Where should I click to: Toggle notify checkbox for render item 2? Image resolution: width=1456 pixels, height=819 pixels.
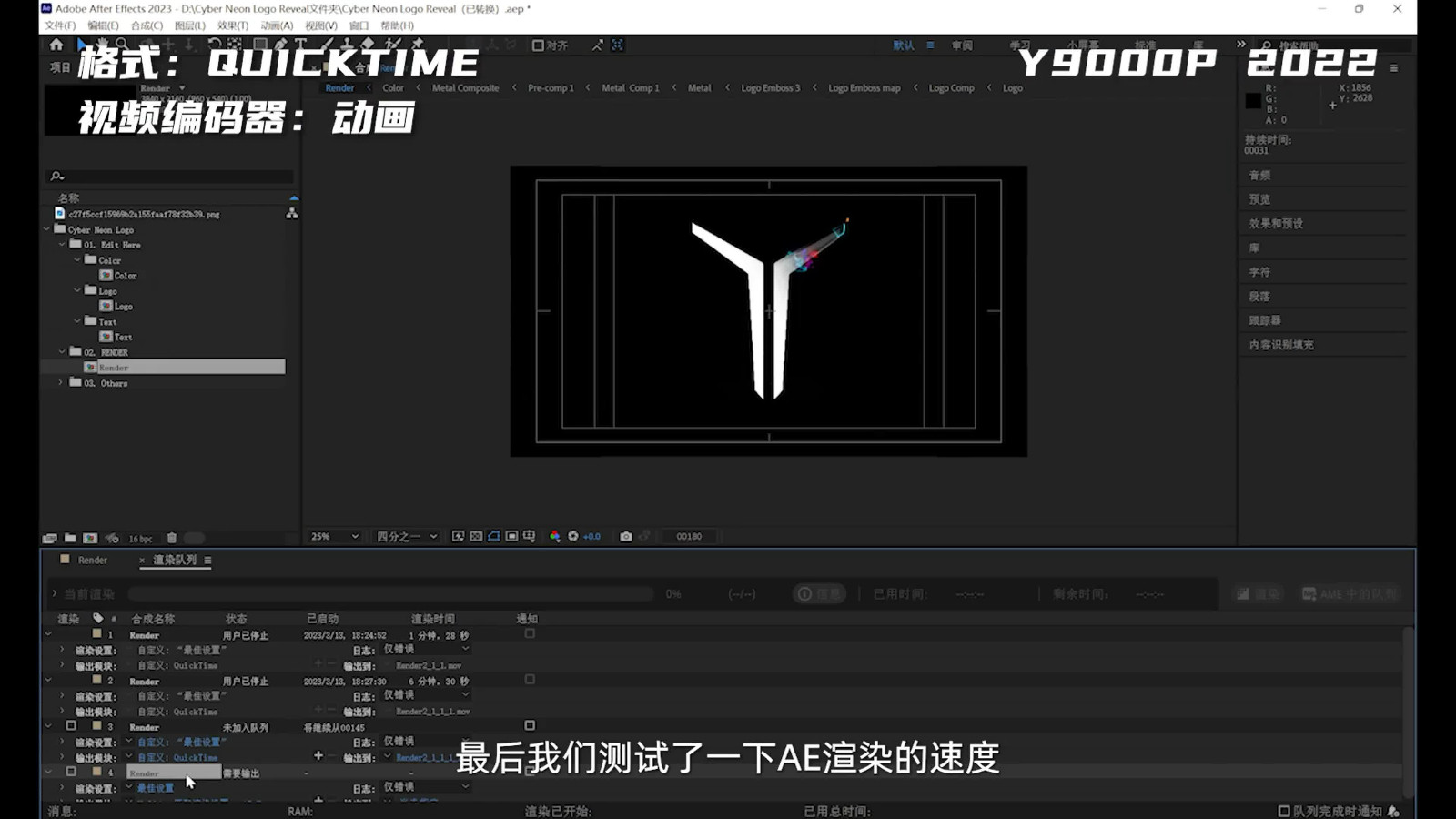click(530, 679)
